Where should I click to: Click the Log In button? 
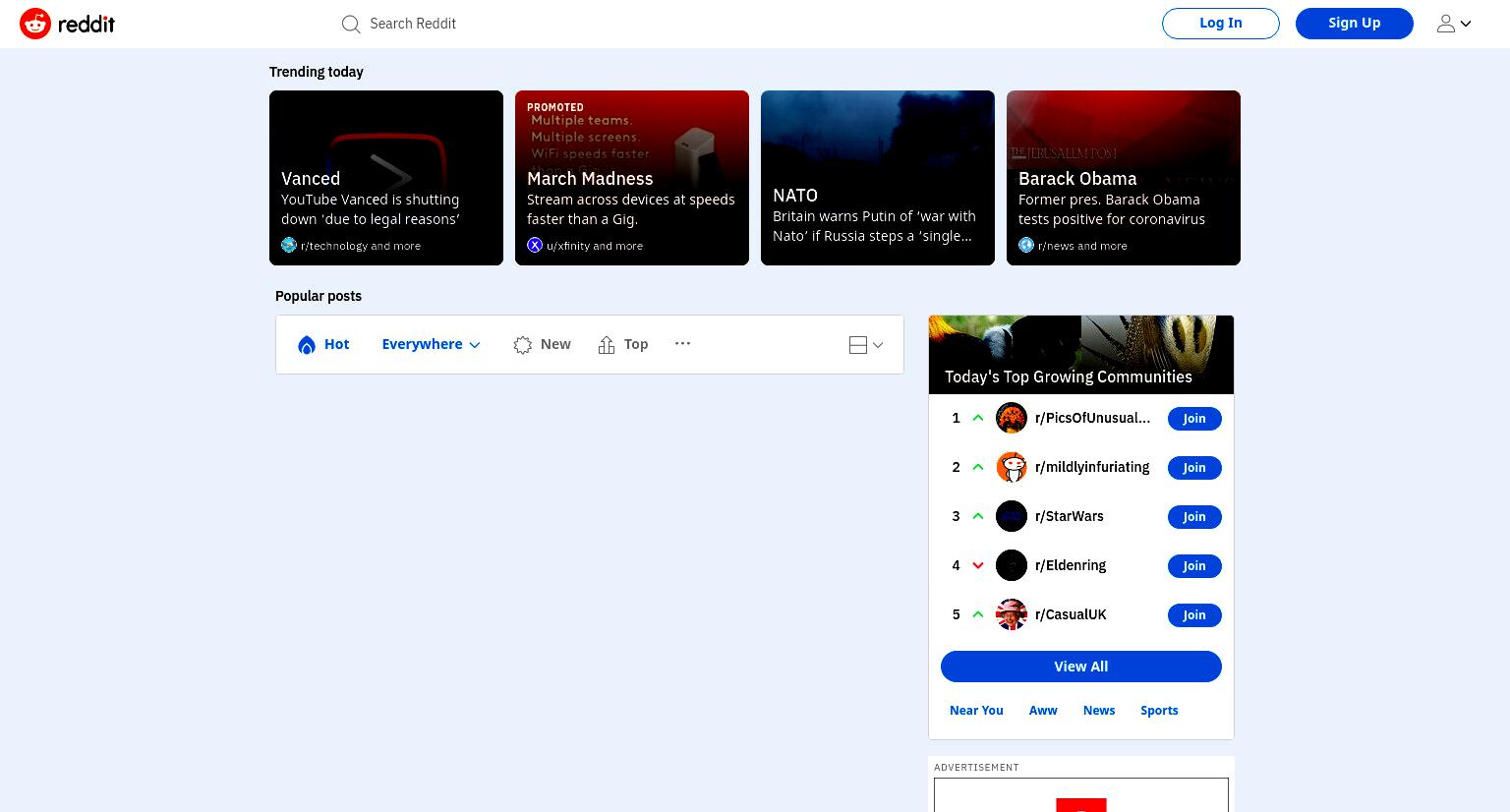(1221, 24)
